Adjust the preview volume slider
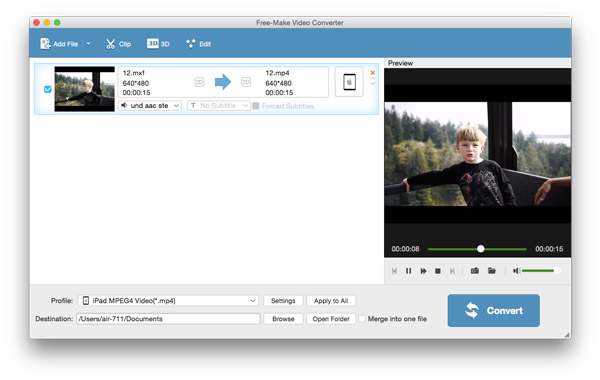600x380 pixels. (541, 271)
